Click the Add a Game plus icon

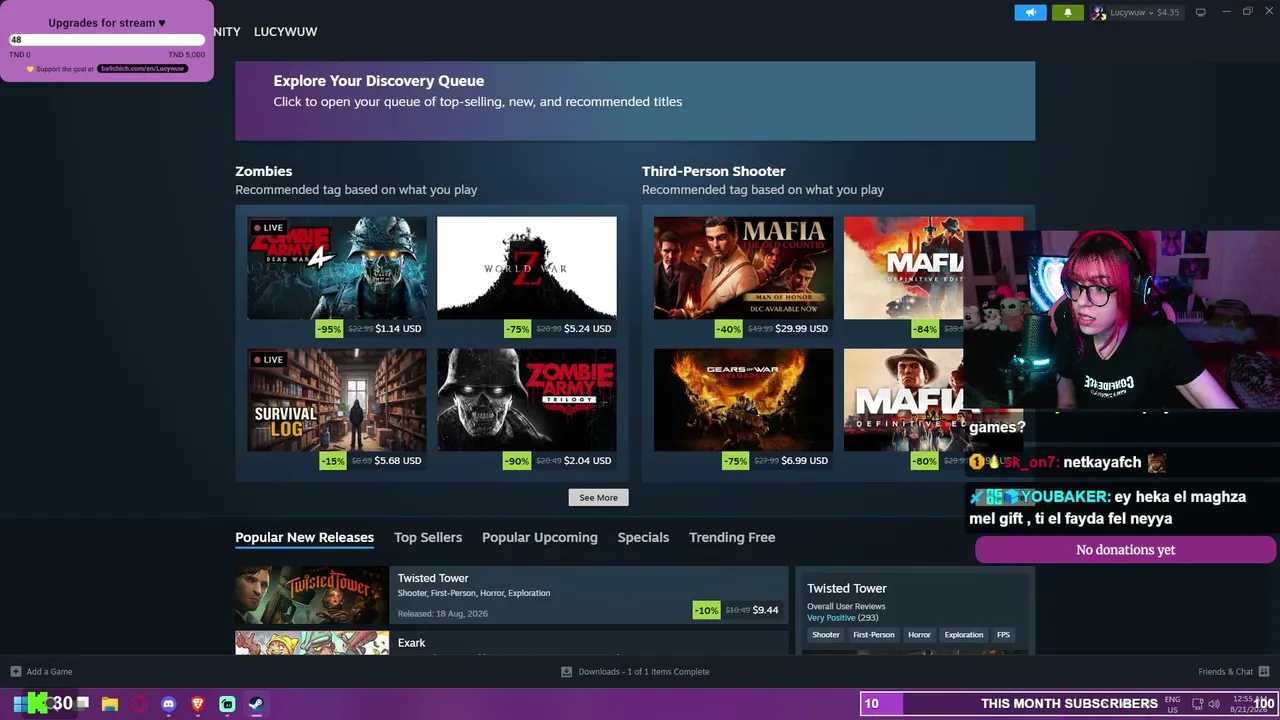[x=16, y=672]
